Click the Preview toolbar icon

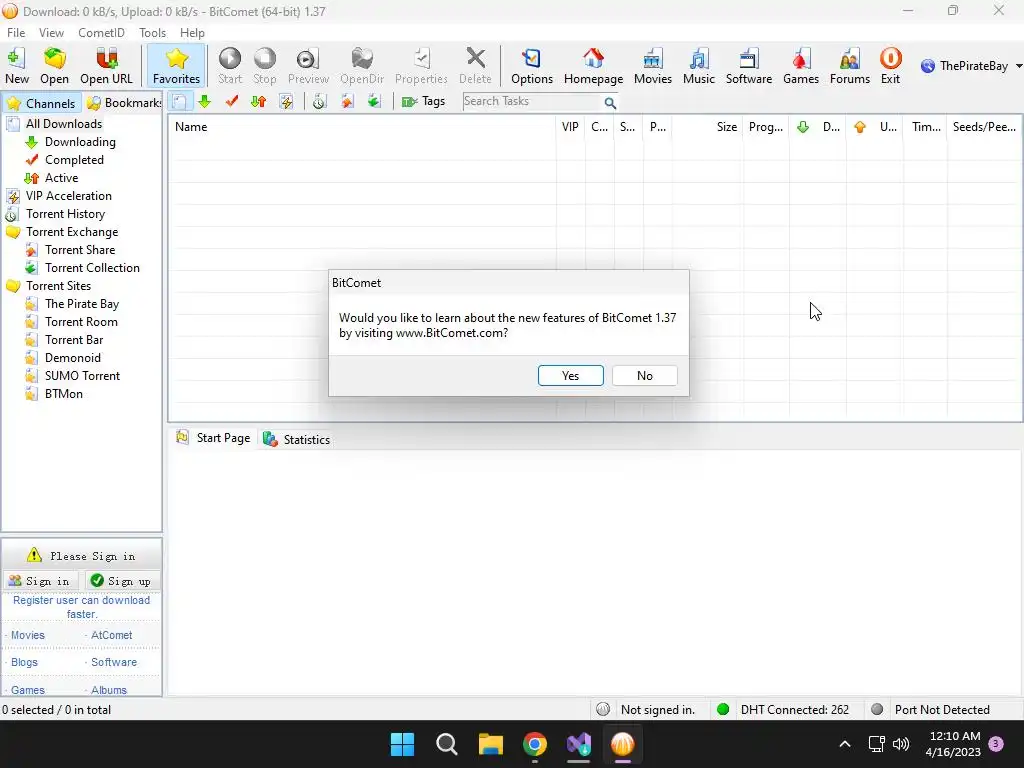click(x=308, y=66)
